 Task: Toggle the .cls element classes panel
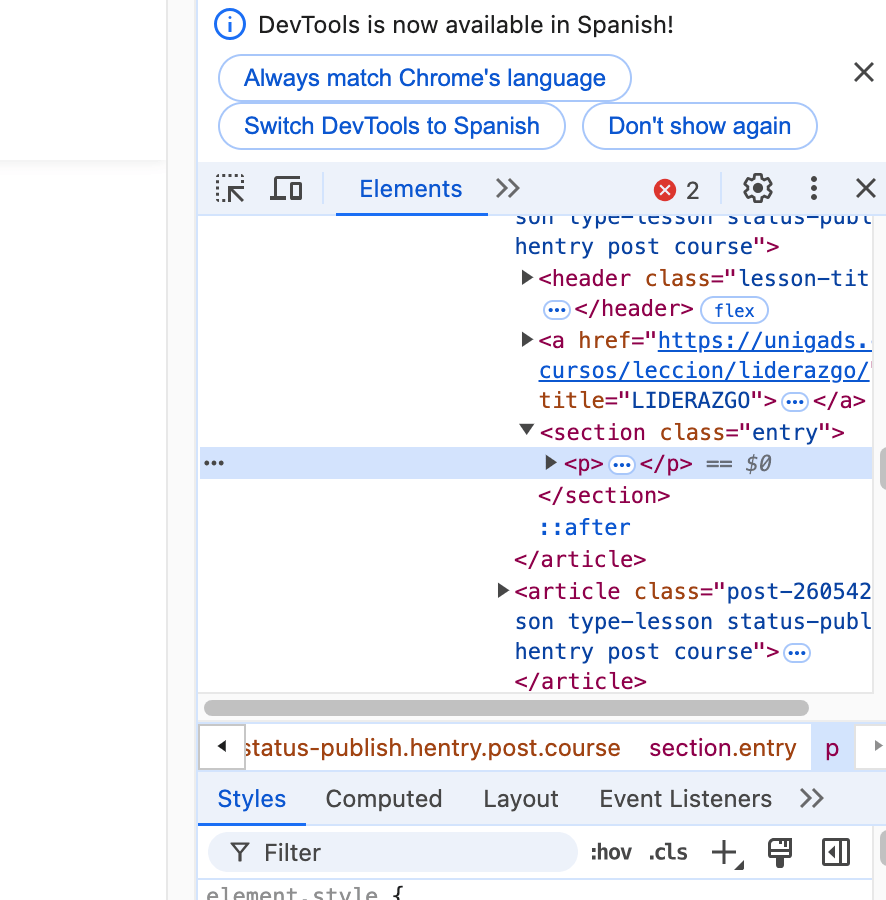(x=667, y=853)
